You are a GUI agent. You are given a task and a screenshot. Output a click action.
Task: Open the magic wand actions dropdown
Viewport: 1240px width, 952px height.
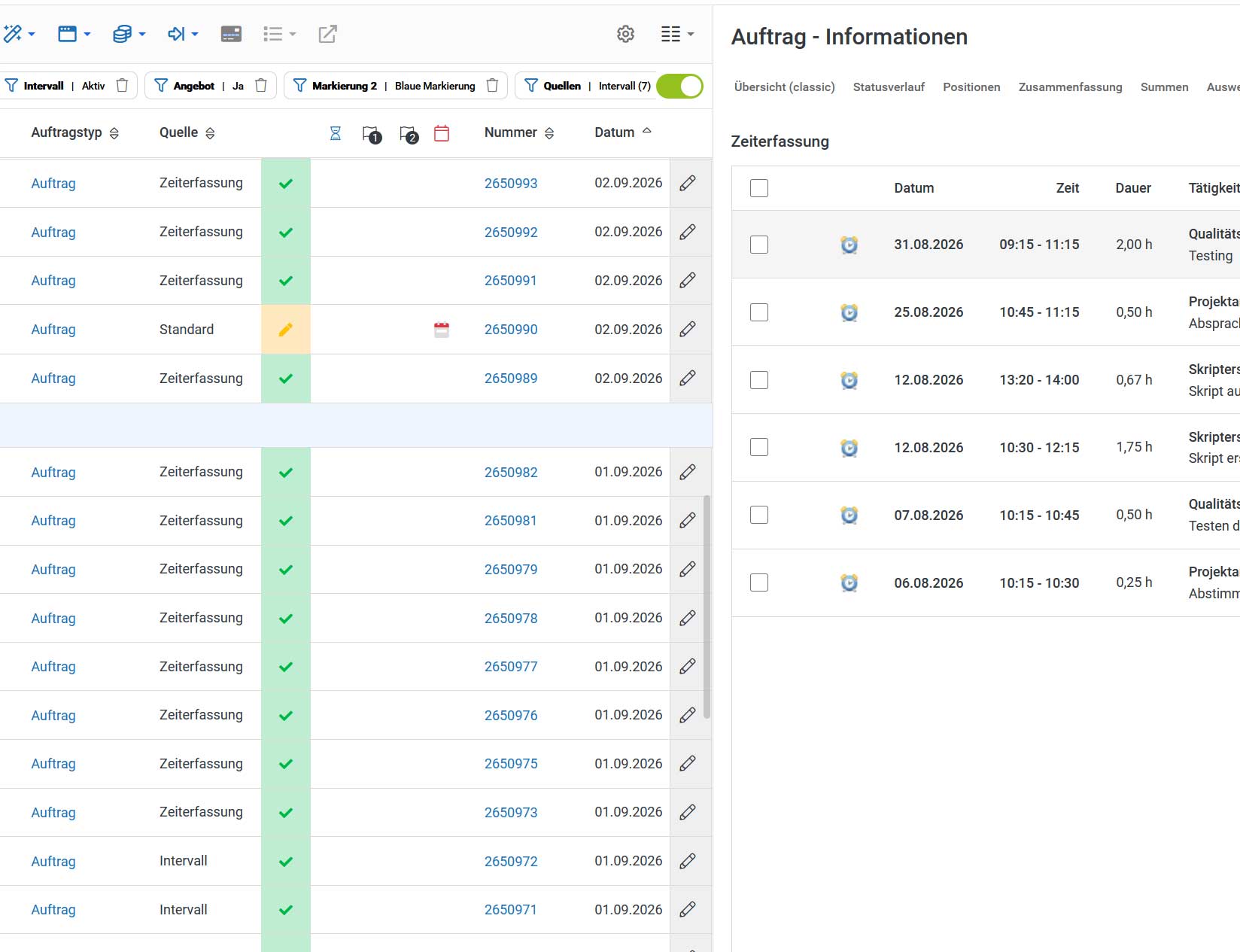click(x=19, y=34)
